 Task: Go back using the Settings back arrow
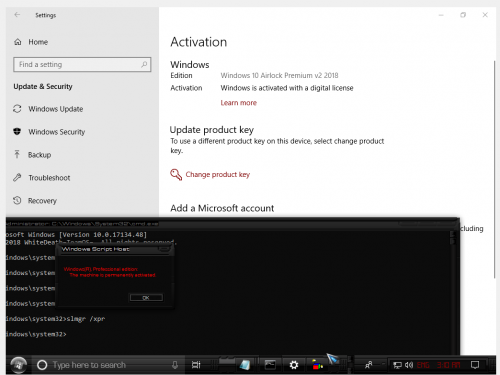(x=17, y=15)
